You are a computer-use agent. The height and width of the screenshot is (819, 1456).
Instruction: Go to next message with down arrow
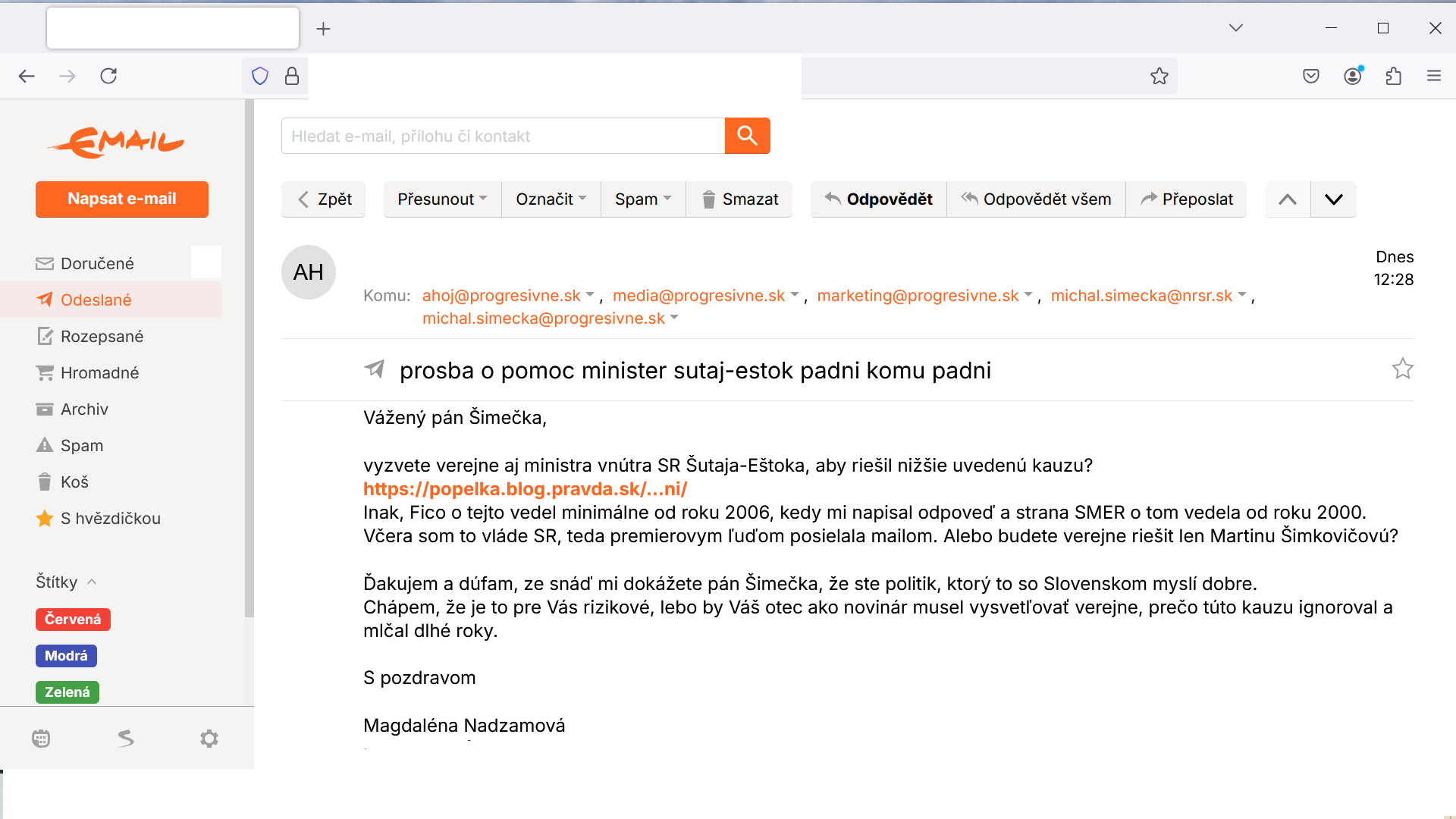click(1333, 199)
